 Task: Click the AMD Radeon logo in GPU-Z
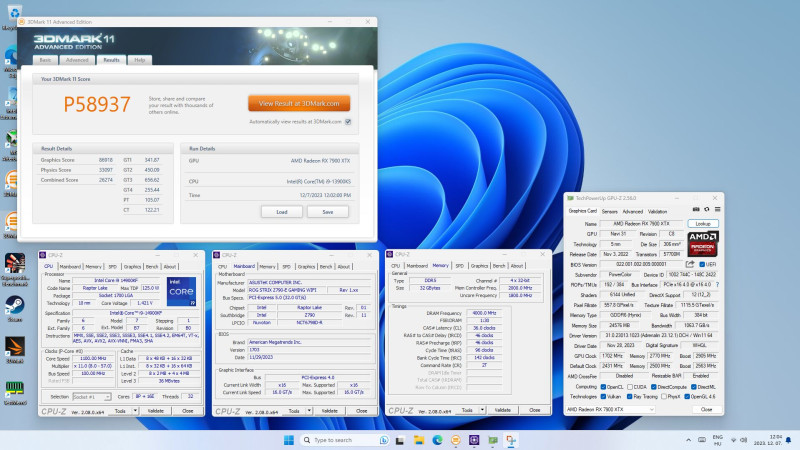coord(703,243)
